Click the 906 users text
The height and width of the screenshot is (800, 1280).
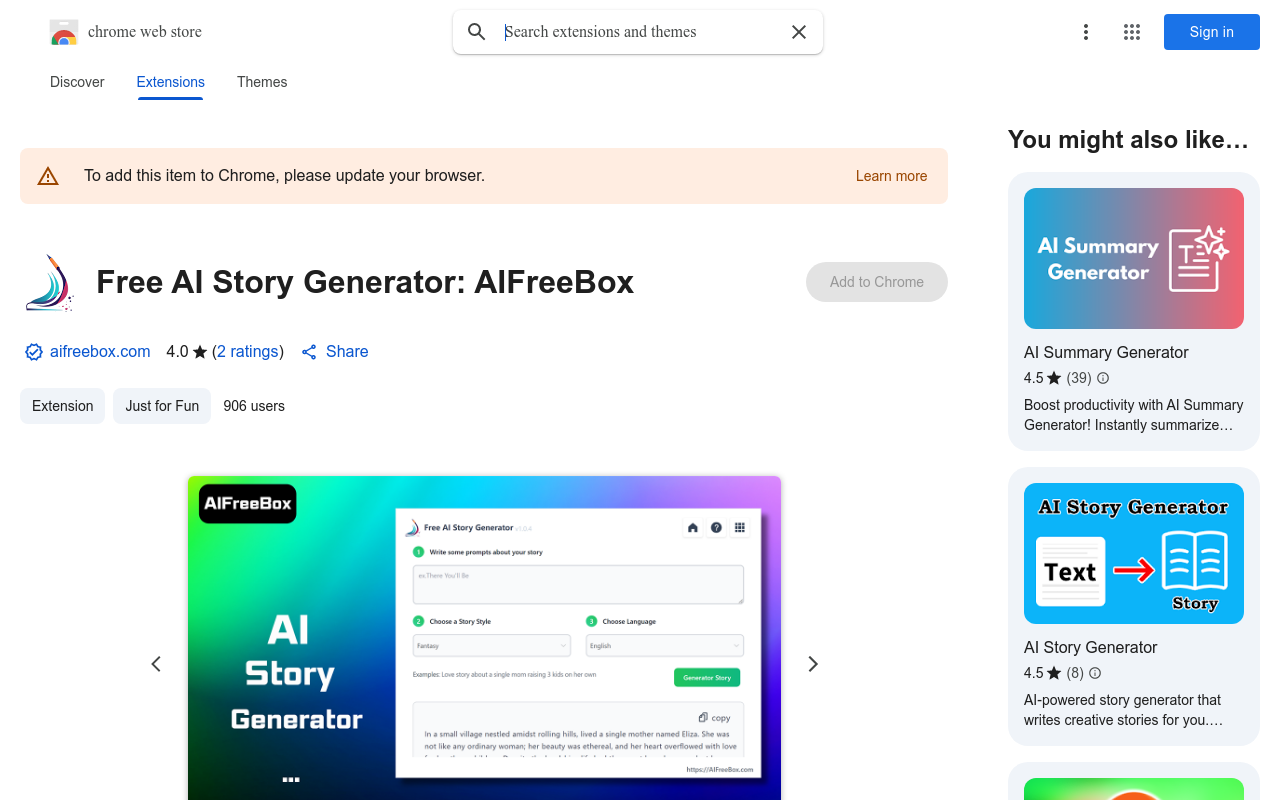click(x=254, y=406)
